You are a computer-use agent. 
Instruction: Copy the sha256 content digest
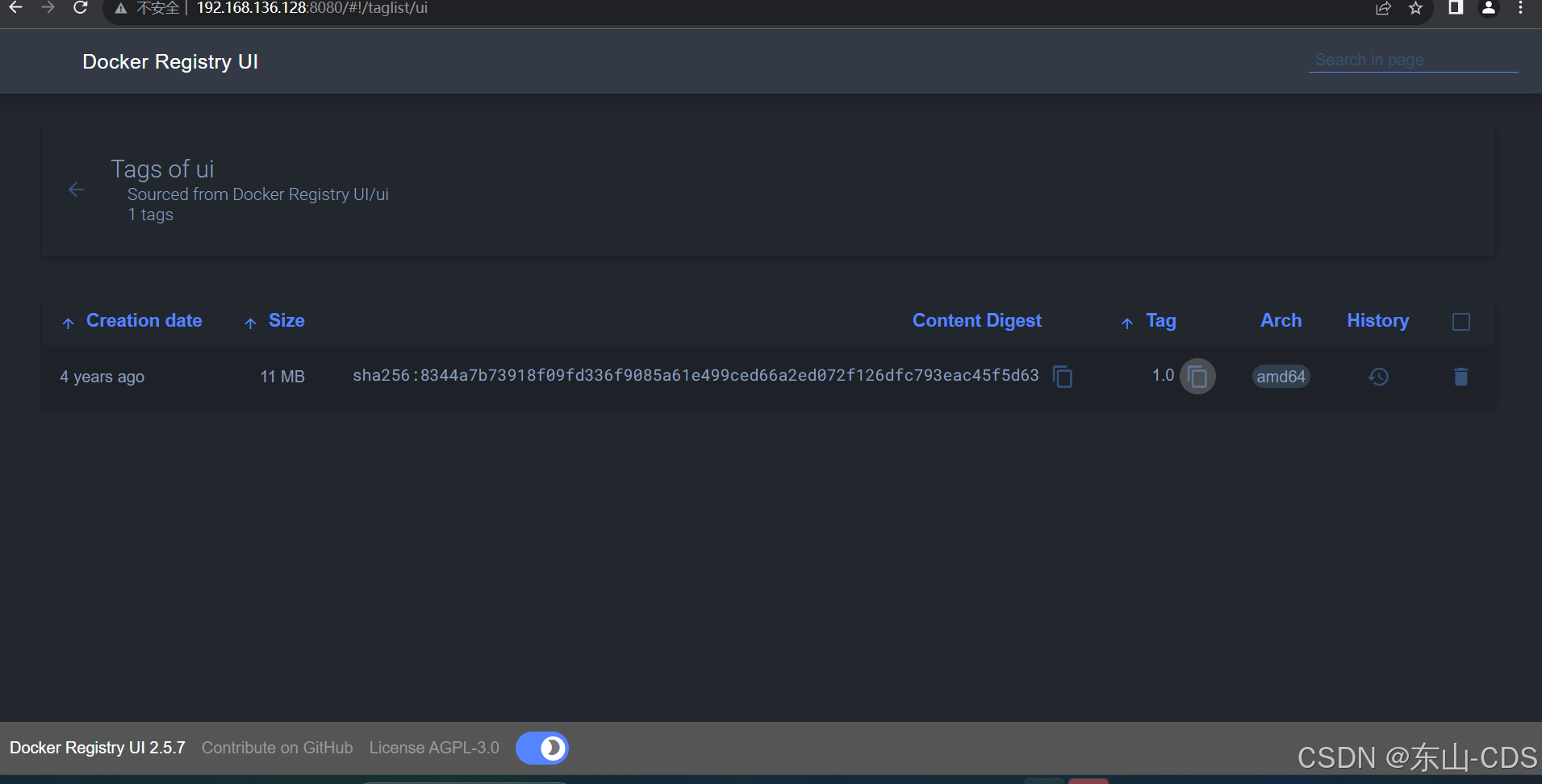pyautogui.click(x=1063, y=376)
